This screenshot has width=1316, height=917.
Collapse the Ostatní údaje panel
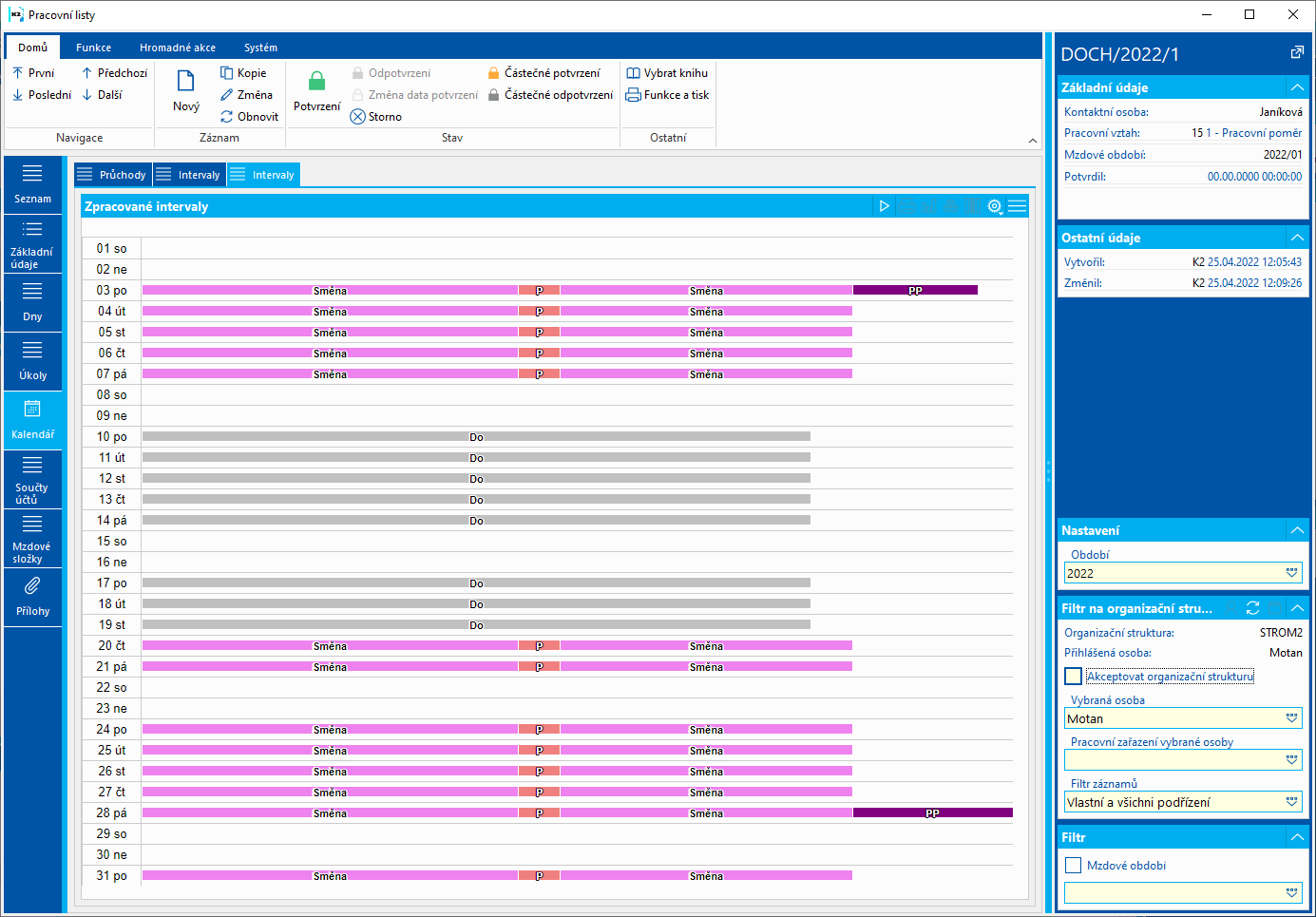pyautogui.click(x=1297, y=238)
